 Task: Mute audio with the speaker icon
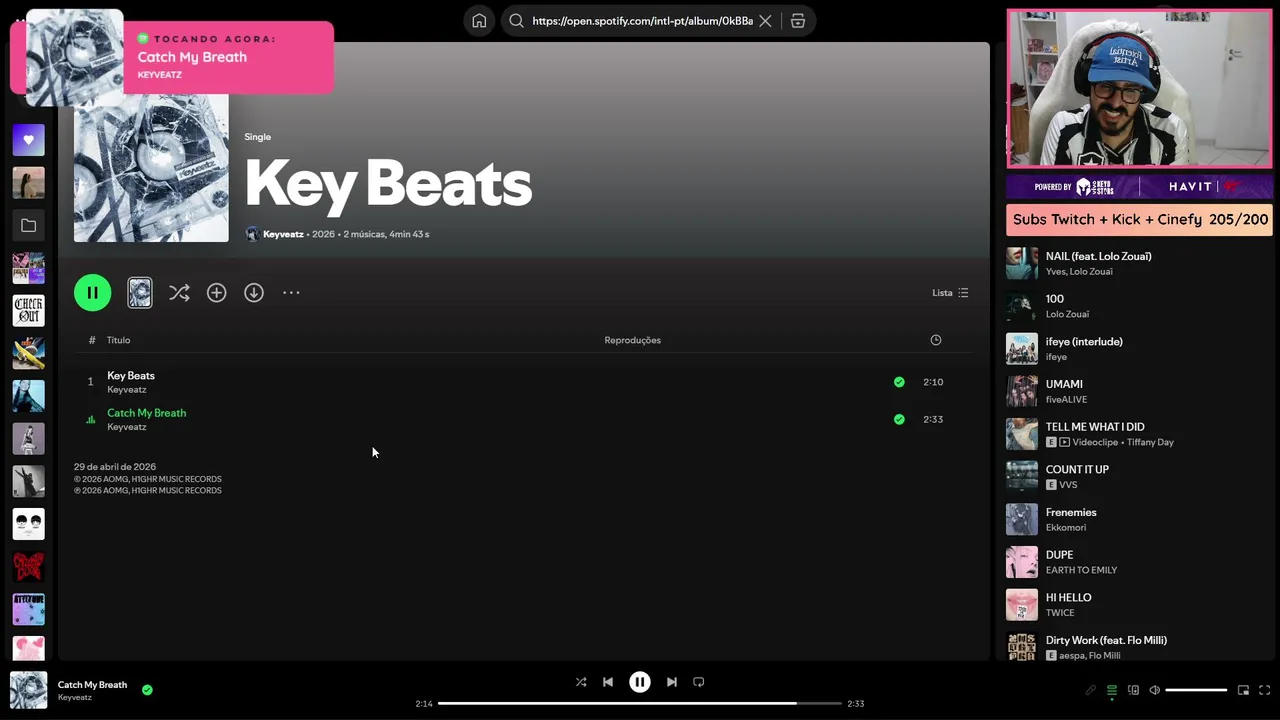click(x=1155, y=690)
